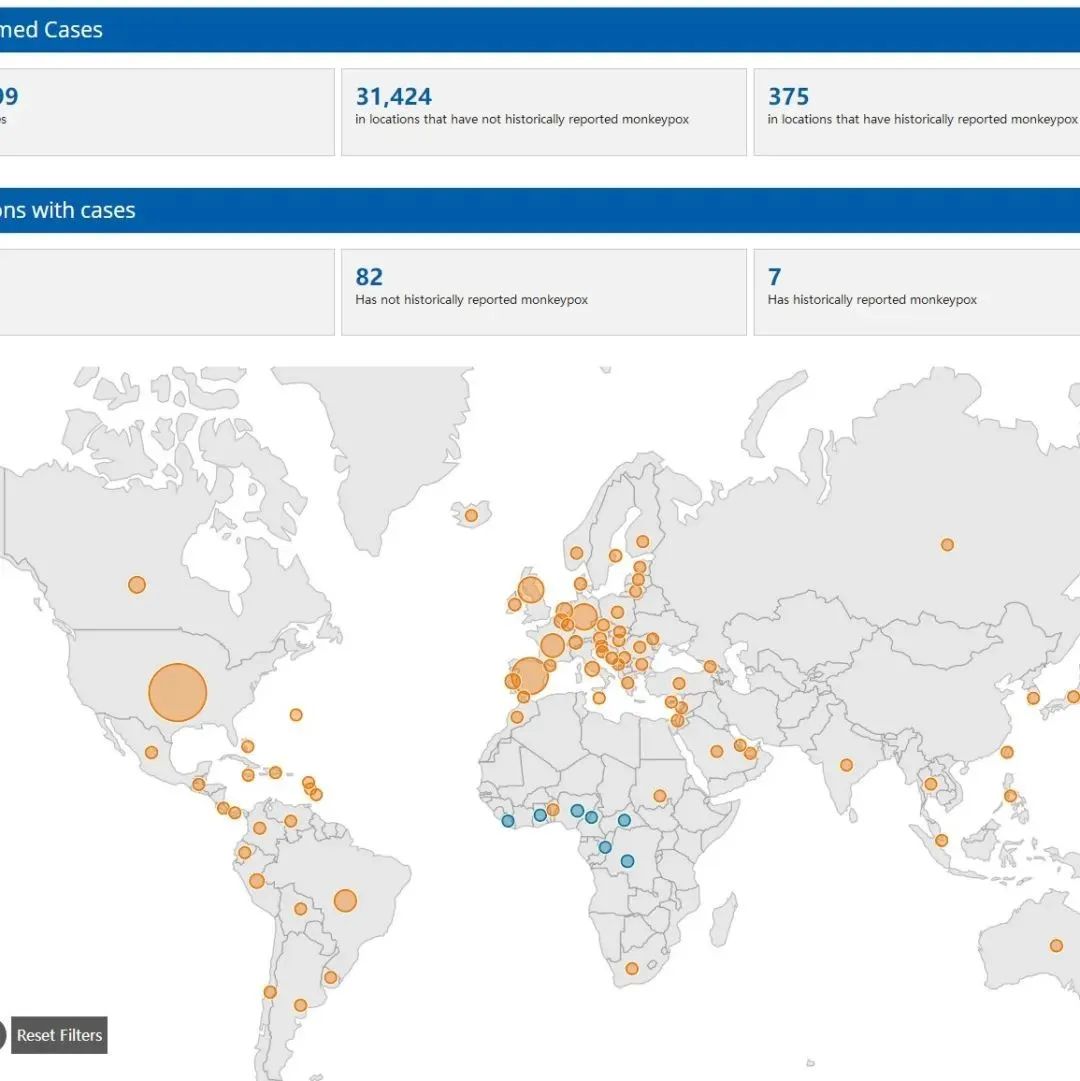Image resolution: width=1080 pixels, height=1081 pixels.
Task: Click the largest bubble over the United States
Action: [178, 692]
